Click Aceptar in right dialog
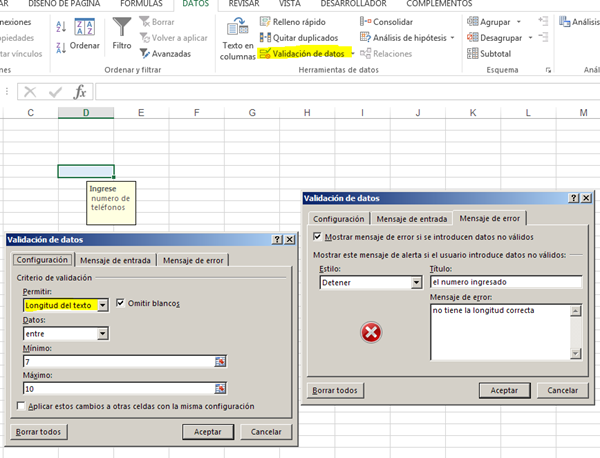 (x=504, y=390)
